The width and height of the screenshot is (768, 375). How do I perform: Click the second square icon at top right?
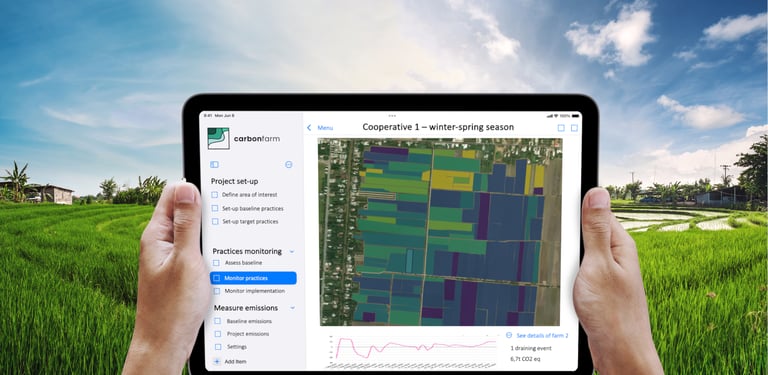pyautogui.click(x=574, y=128)
